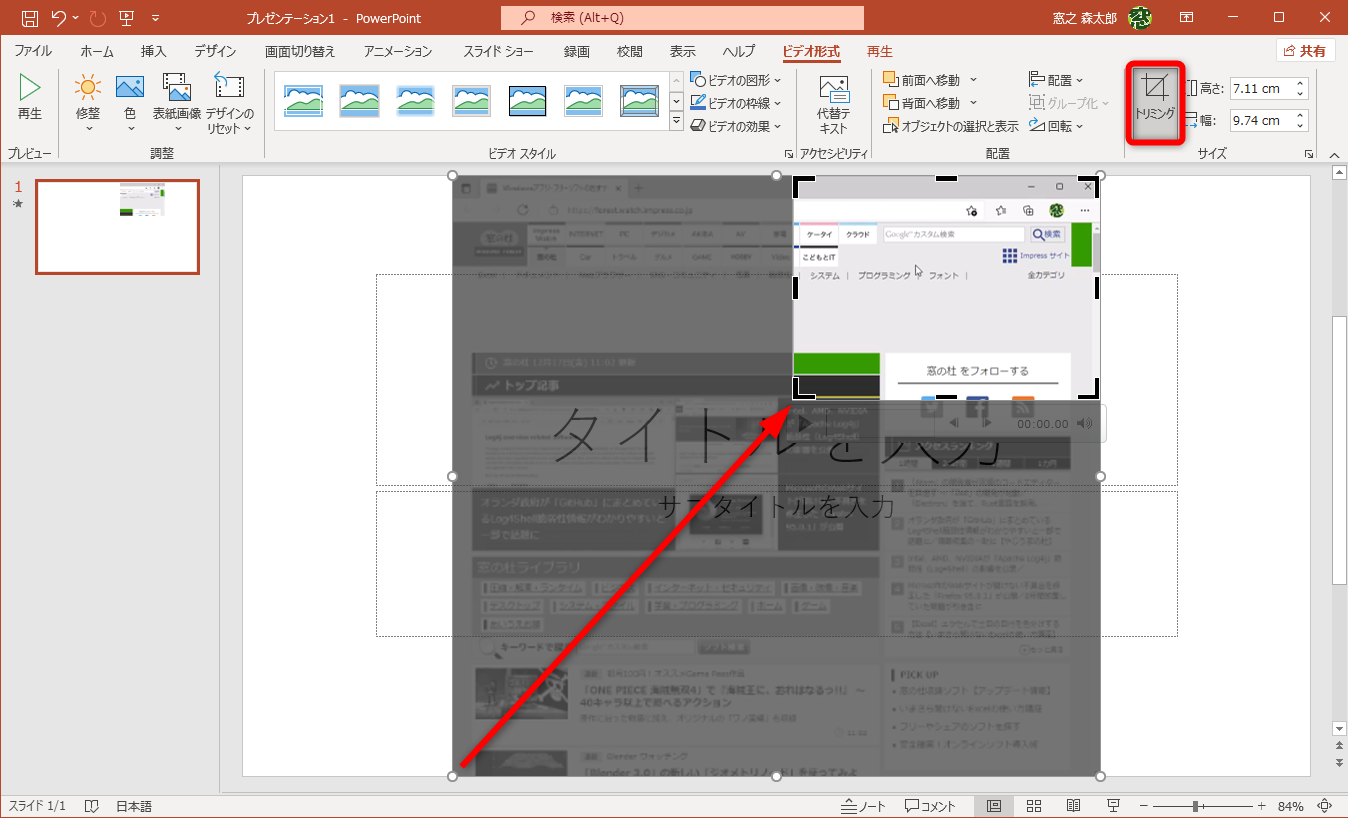Apply the seventh video style in the gallery
Viewport: 1348px width, 818px height.
click(x=639, y=100)
